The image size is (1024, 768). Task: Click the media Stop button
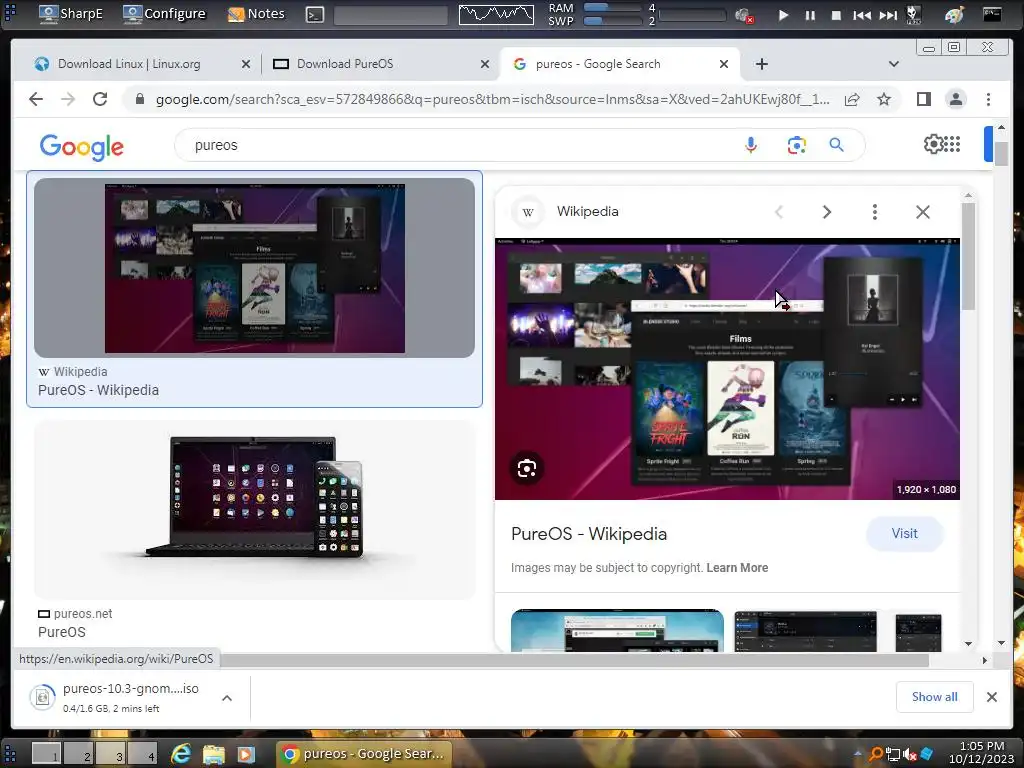pyautogui.click(x=836, y=15)
